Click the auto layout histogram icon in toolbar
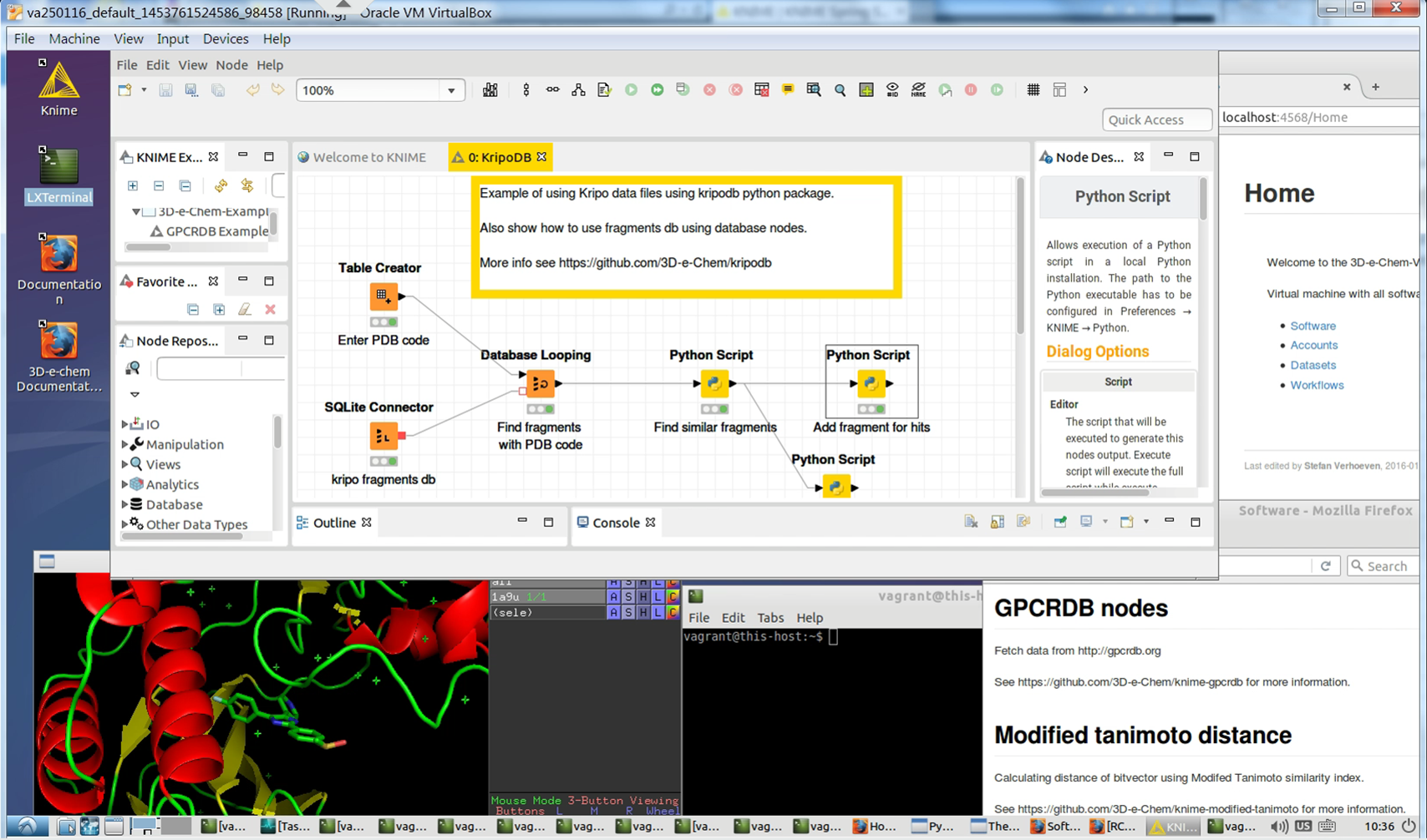 [x=490, y=90]
